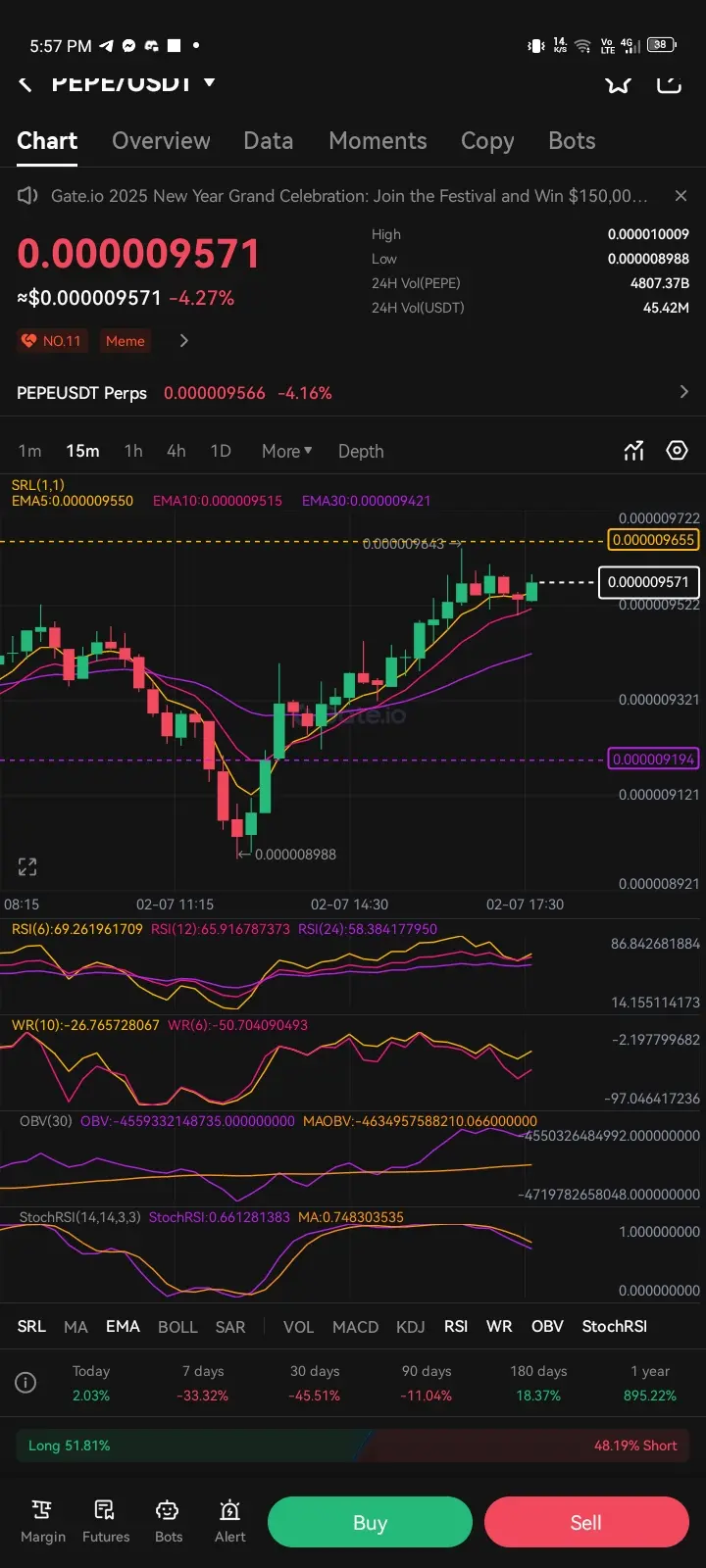Tap the yellow 0.000009655 resistance label

(x=653, y=540)
